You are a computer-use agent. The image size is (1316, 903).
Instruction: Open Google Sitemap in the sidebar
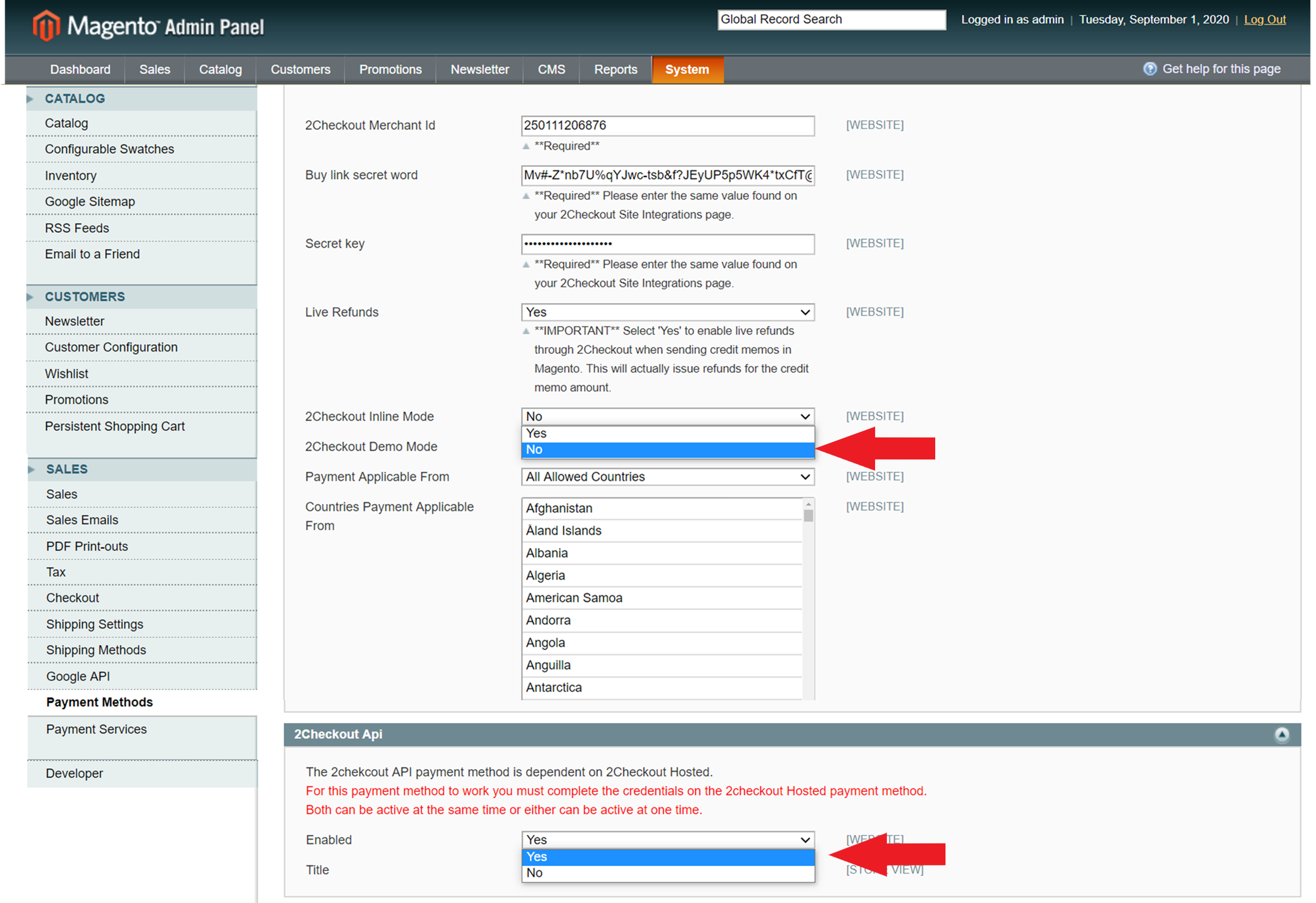click(141, 202)
